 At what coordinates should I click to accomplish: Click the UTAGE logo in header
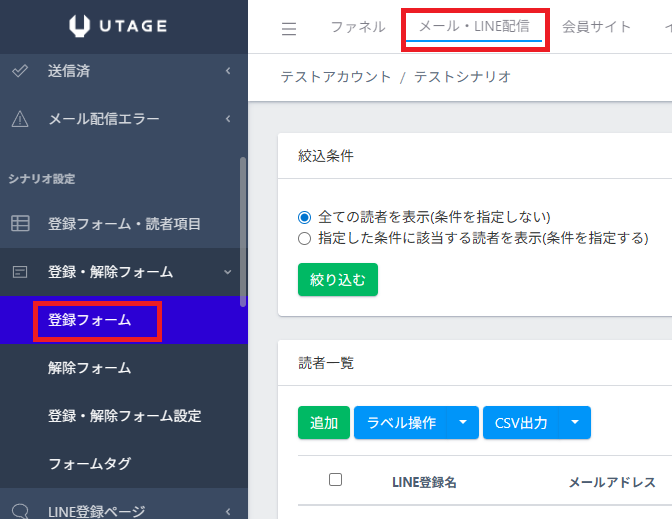tap(123, 27)
